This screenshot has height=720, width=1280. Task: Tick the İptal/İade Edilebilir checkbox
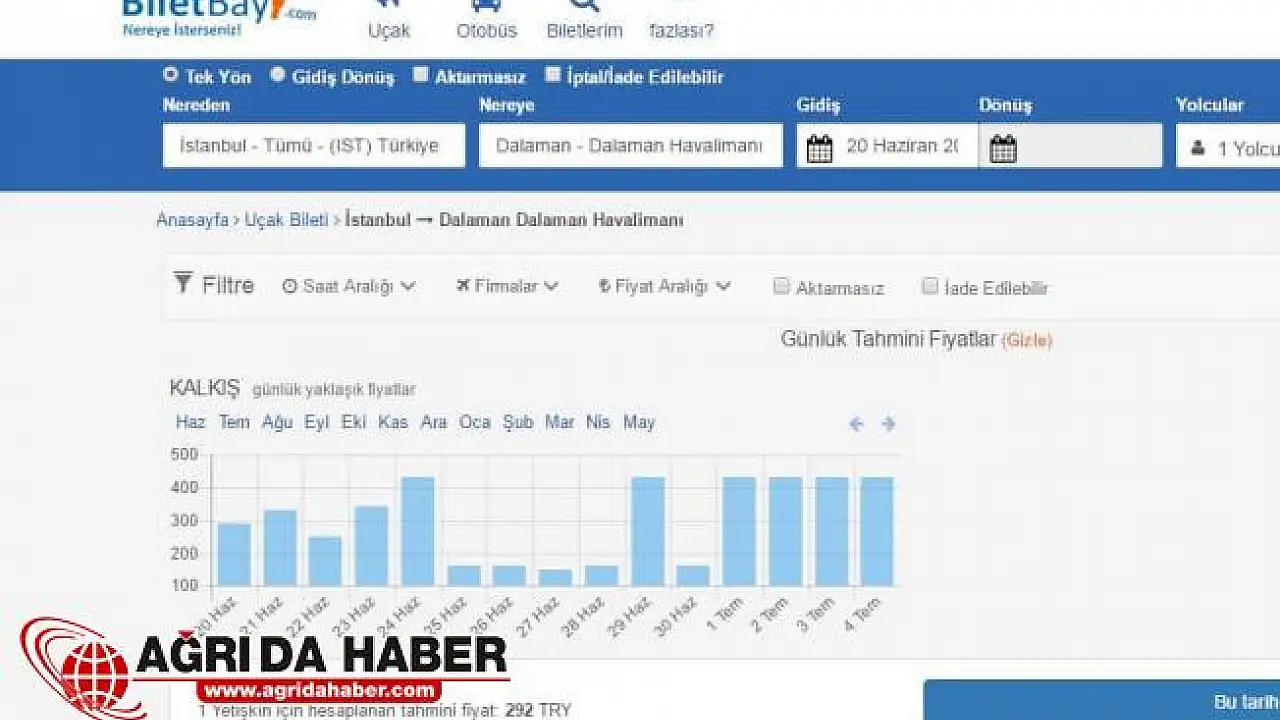click(x=552, y=74)
